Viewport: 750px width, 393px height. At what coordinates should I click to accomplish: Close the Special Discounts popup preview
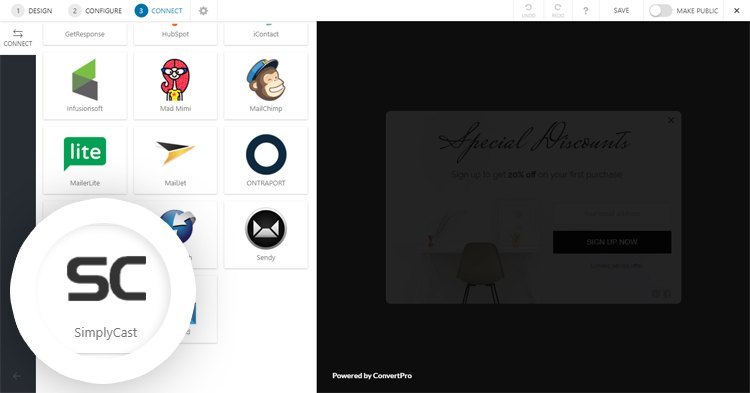point(671,120)
